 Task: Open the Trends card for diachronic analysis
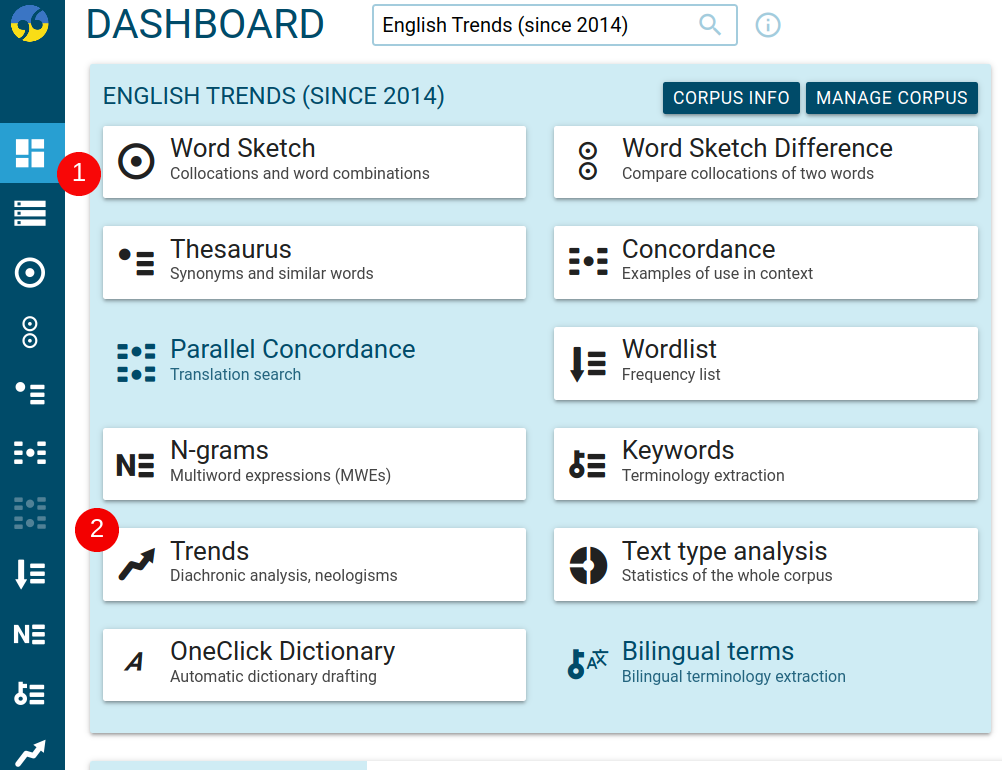(x=314, y=563)
